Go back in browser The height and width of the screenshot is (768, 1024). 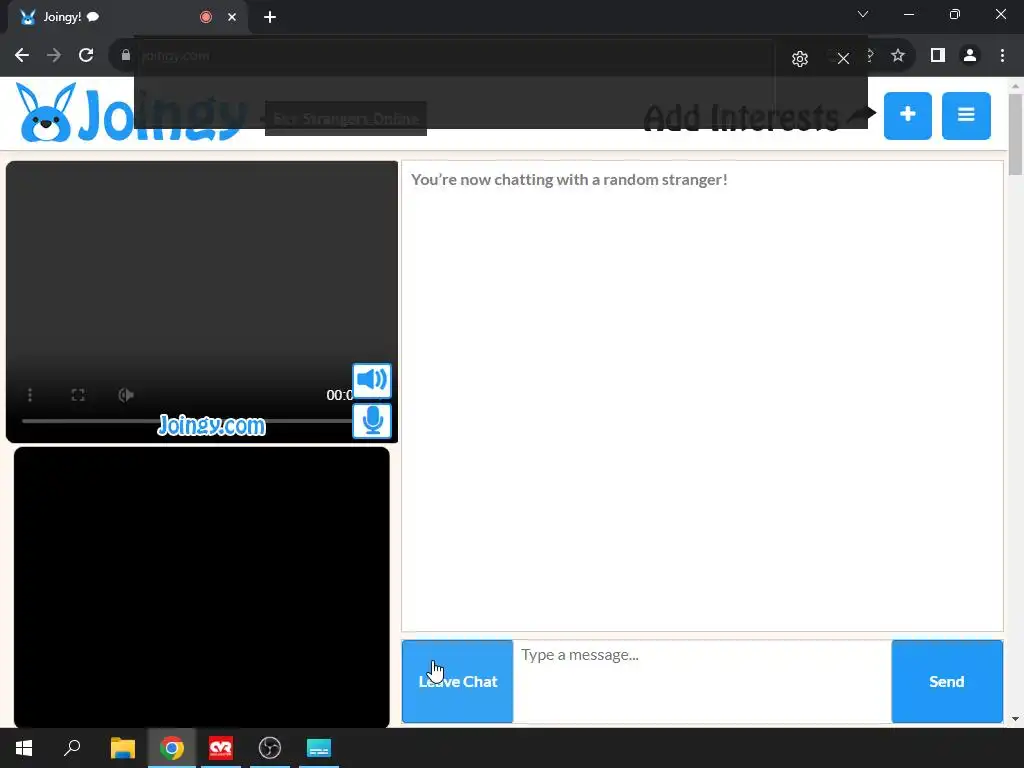pos(22,56)
